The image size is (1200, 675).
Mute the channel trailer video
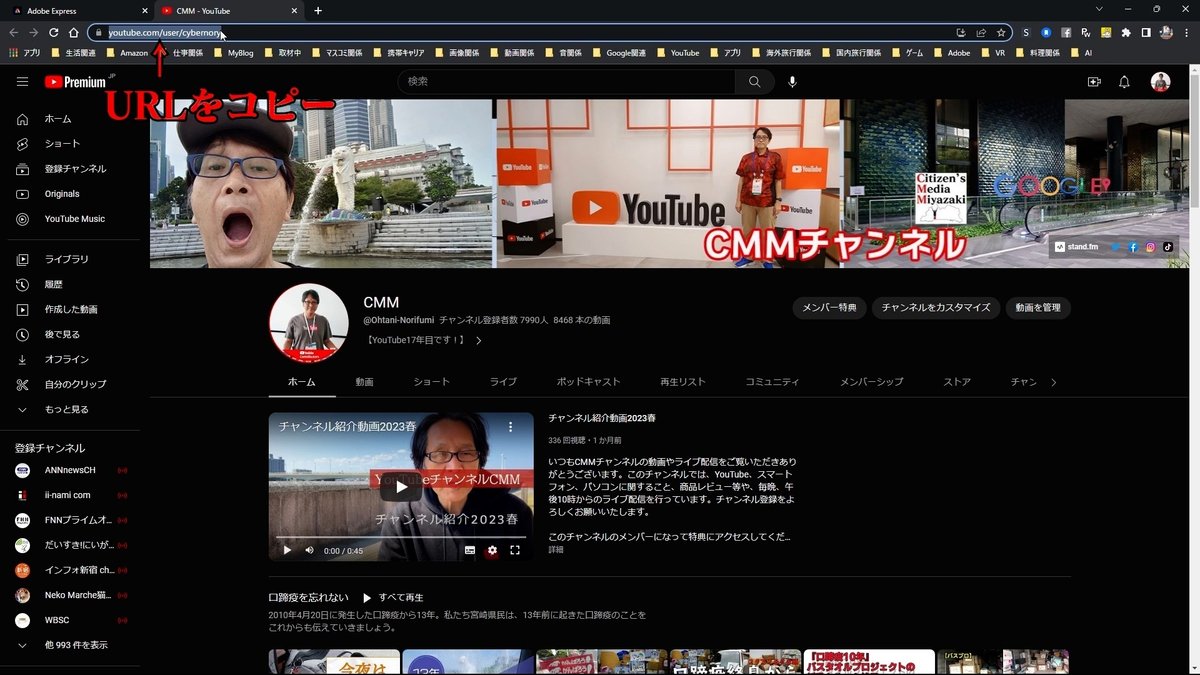coord(309,550)
